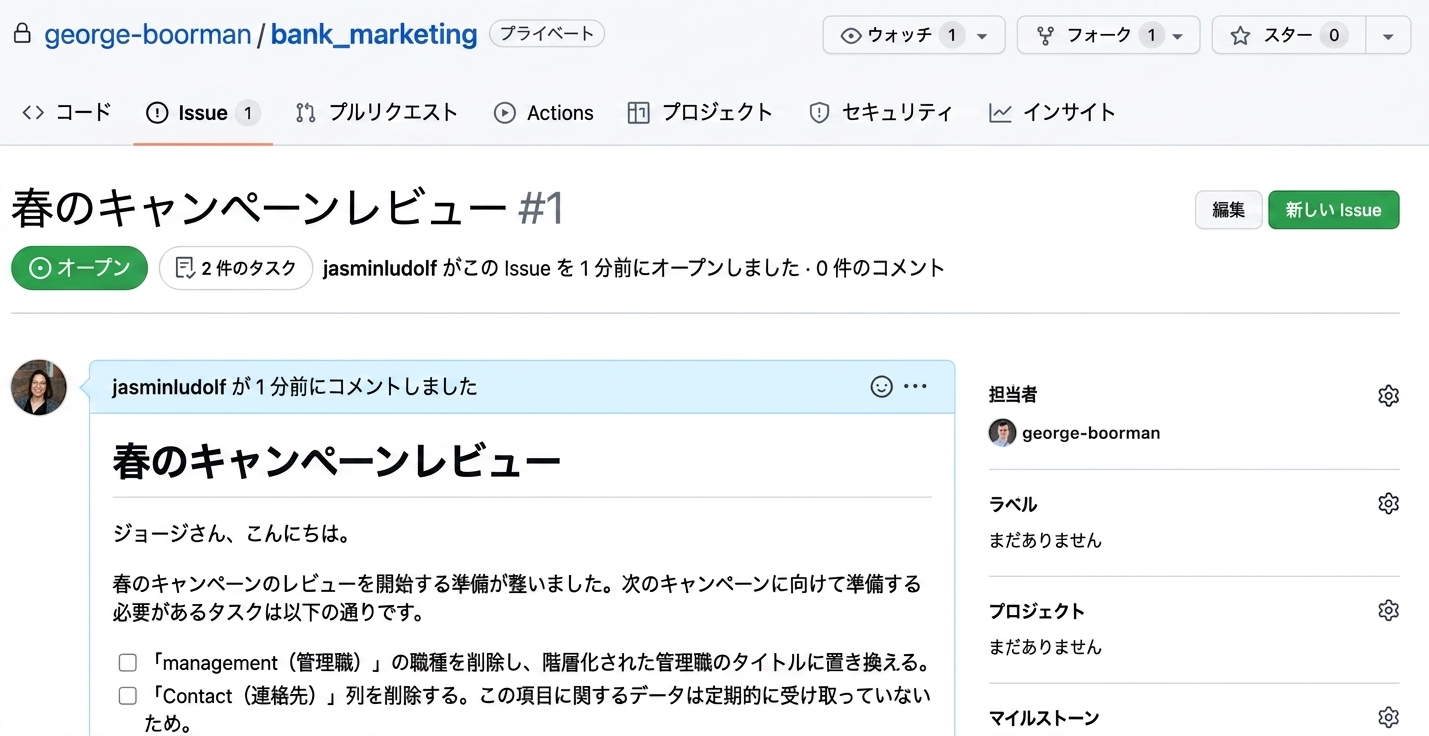Image resolution: width=1429 pixels, height=736 pixels.
Task: Expand the ウォッチ dropdown arrow
Action: (x=984, y=36)
